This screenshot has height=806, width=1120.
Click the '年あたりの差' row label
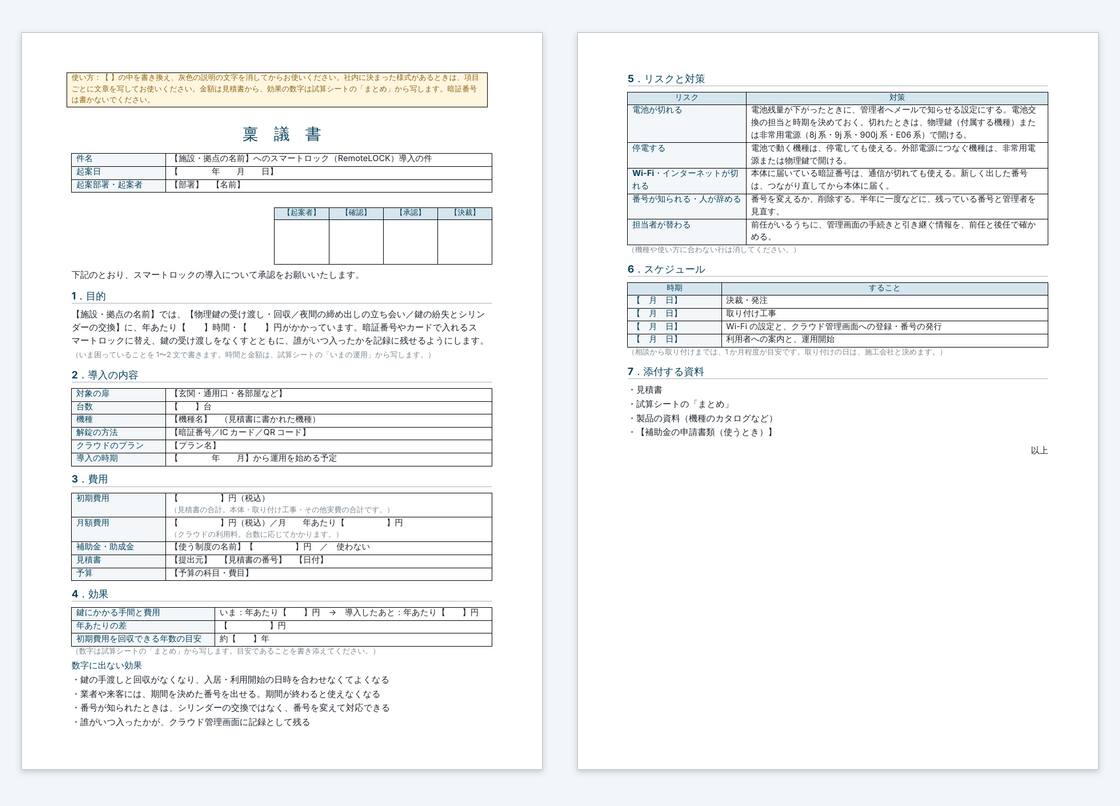click(143, 626)
